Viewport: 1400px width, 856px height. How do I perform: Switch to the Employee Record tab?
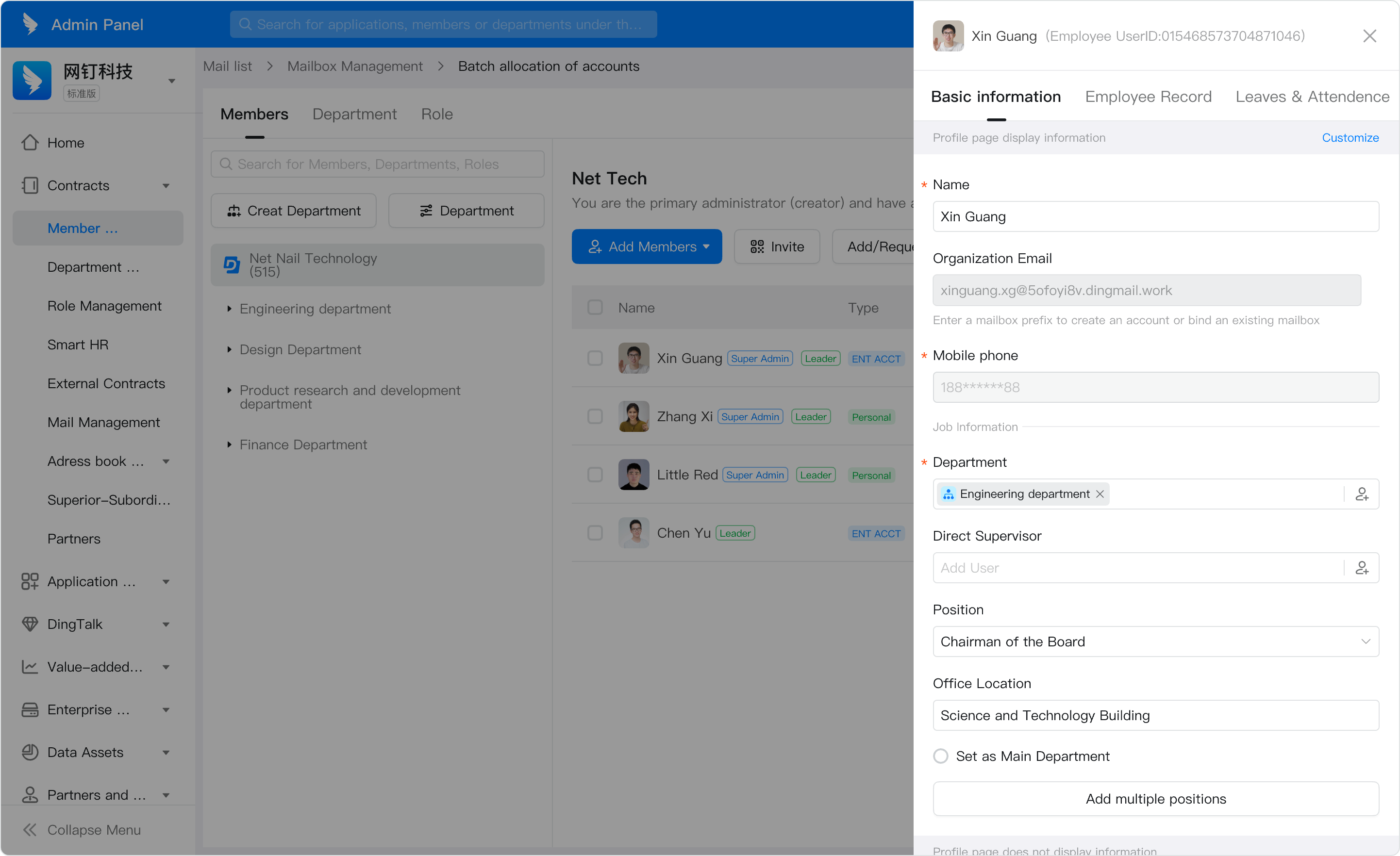1148,97
